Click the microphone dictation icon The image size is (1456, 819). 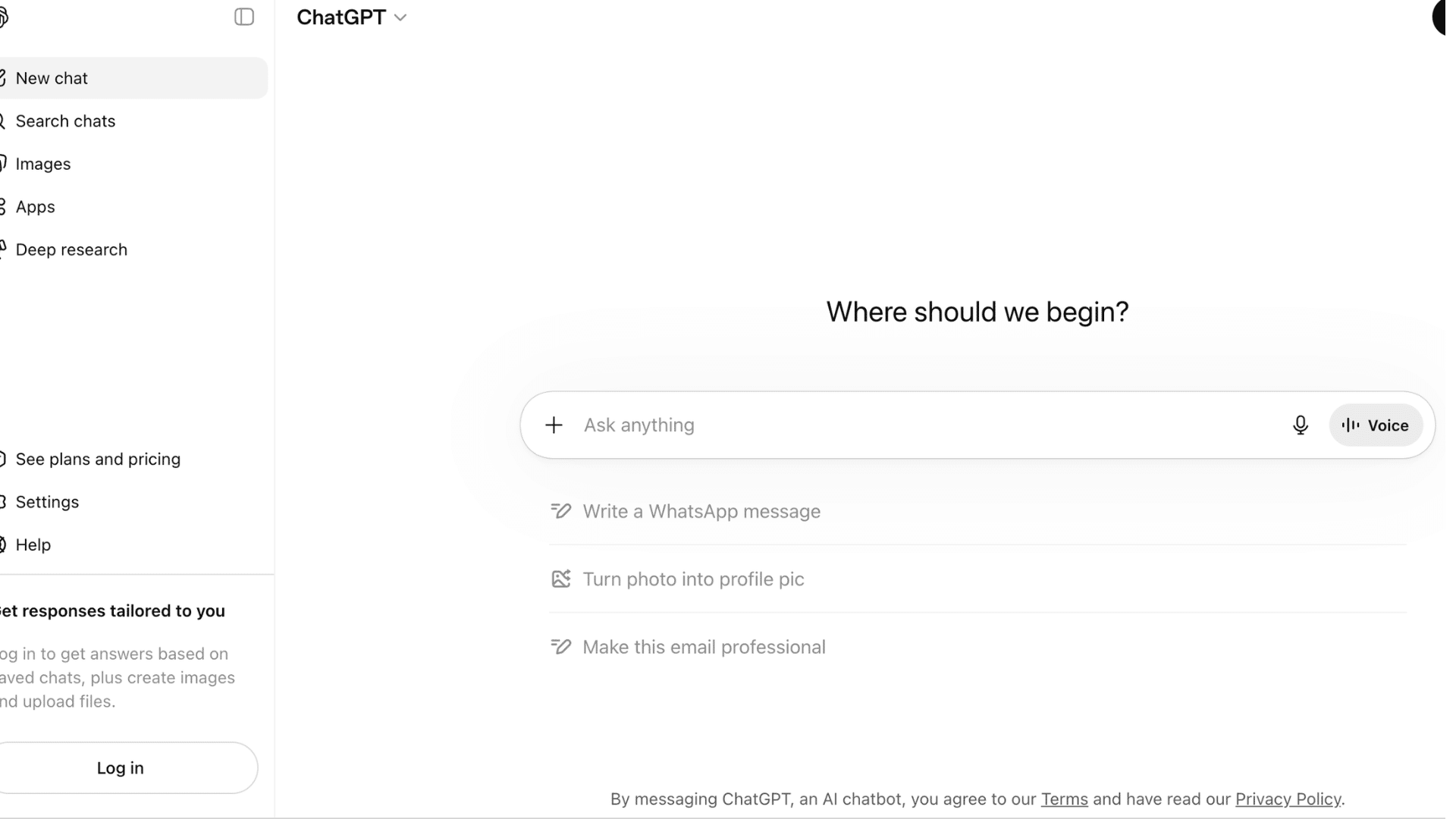coord(1301,425)
